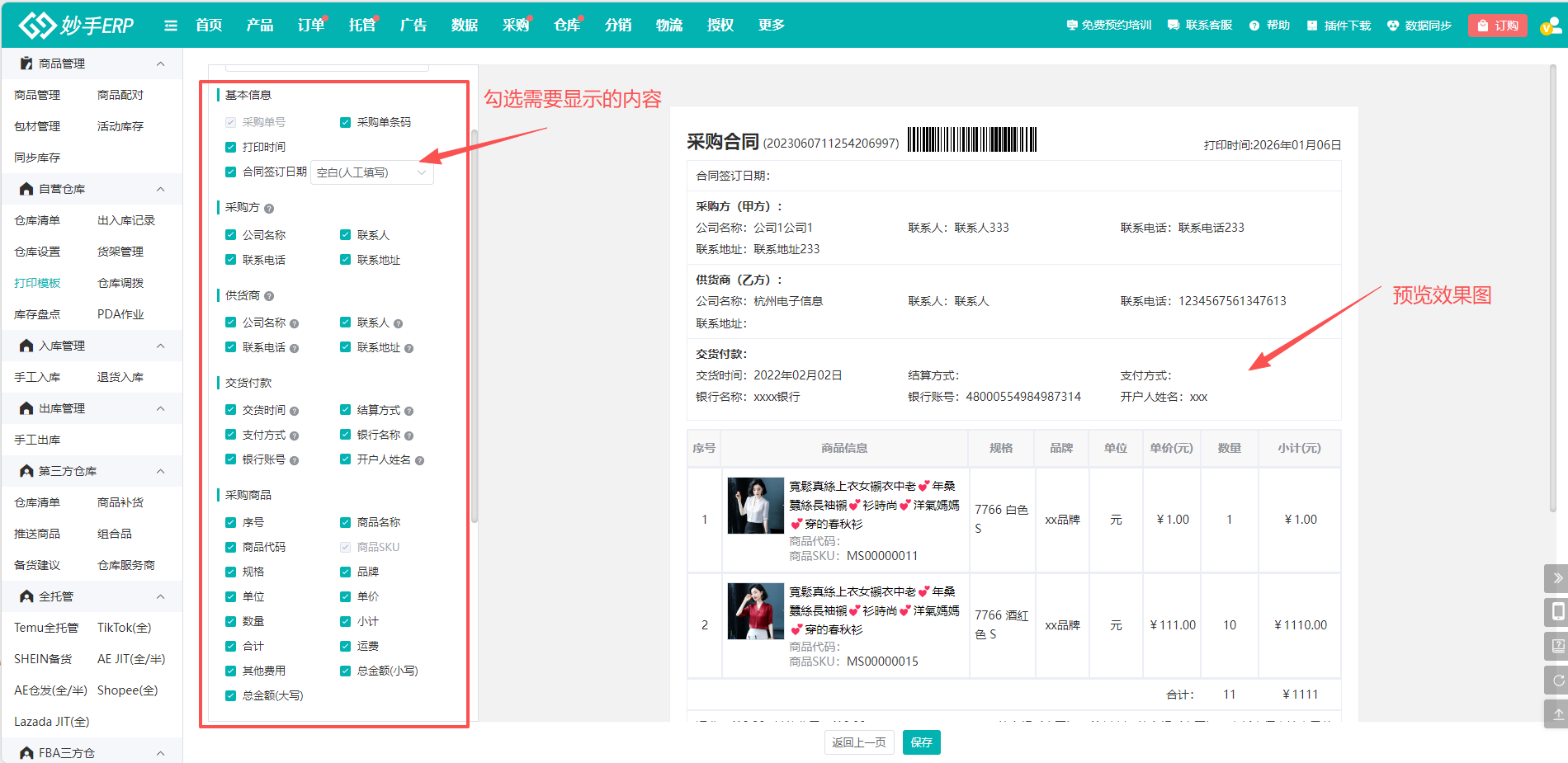Image resolution: width=1568 pixels, height=763 pixels.
Task: Open the 采购 top menu
Action: [x=515, y=26]
